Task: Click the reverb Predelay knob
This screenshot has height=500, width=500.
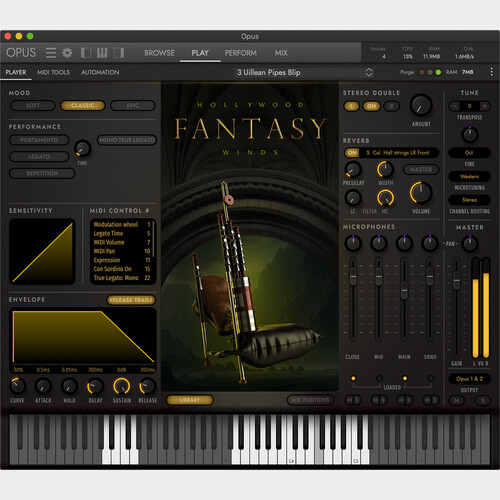Action: (353, 169)
